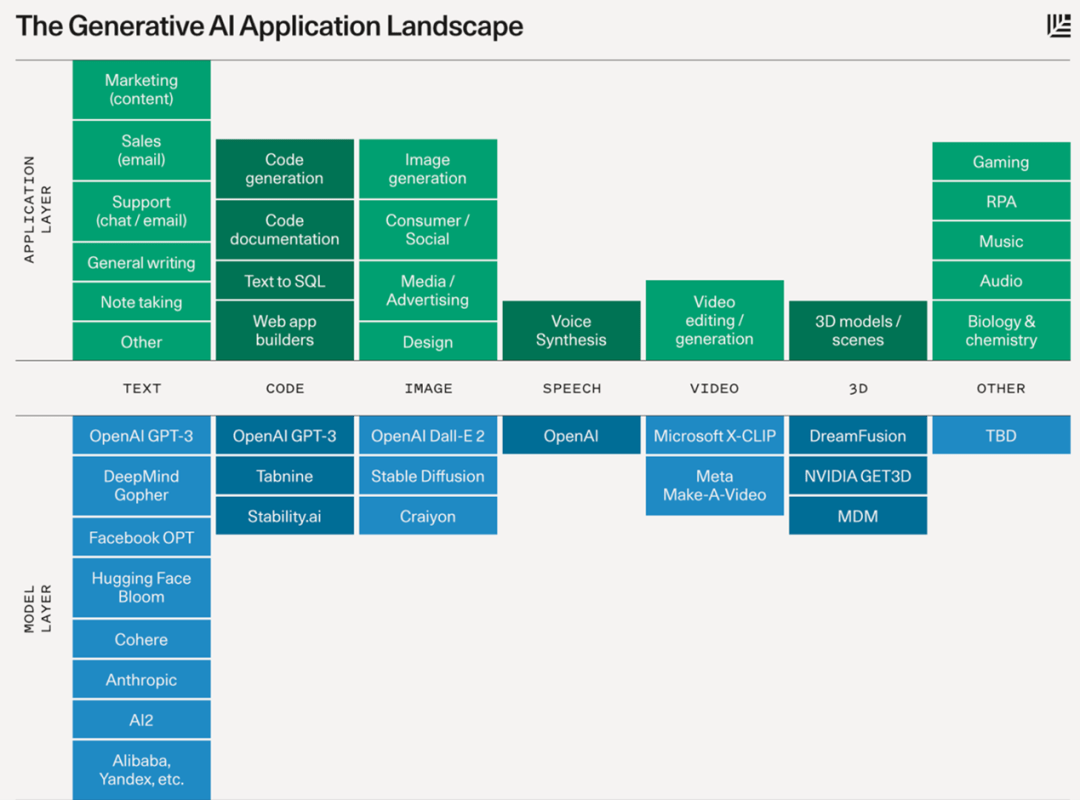Select the Hugging Face Bloom box
This screenshot has height=800, width=1080.
141,587
